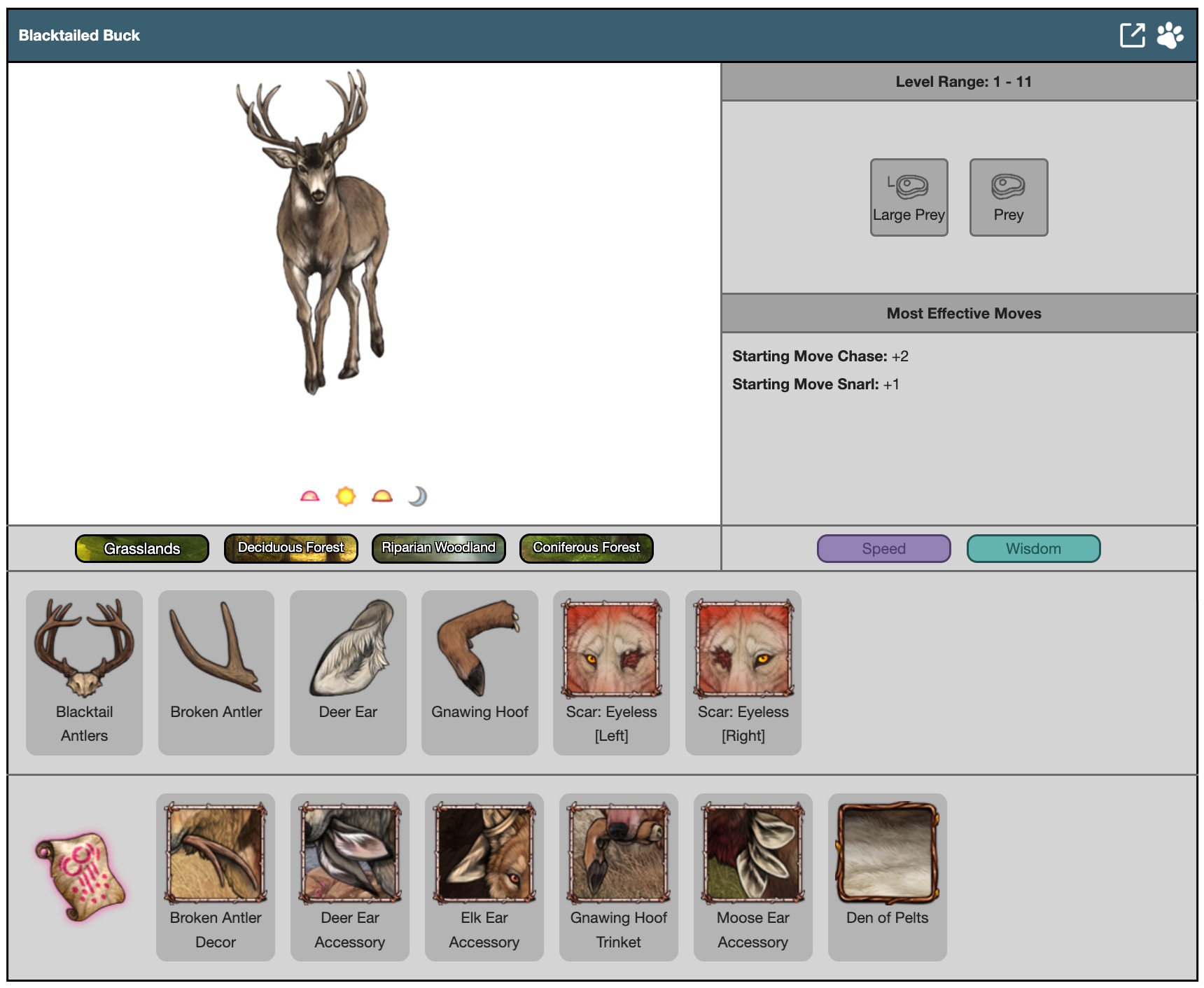The image size is (1204, 988).
Task: Click the Broken Antler drop item
Action: coord(216,672)
